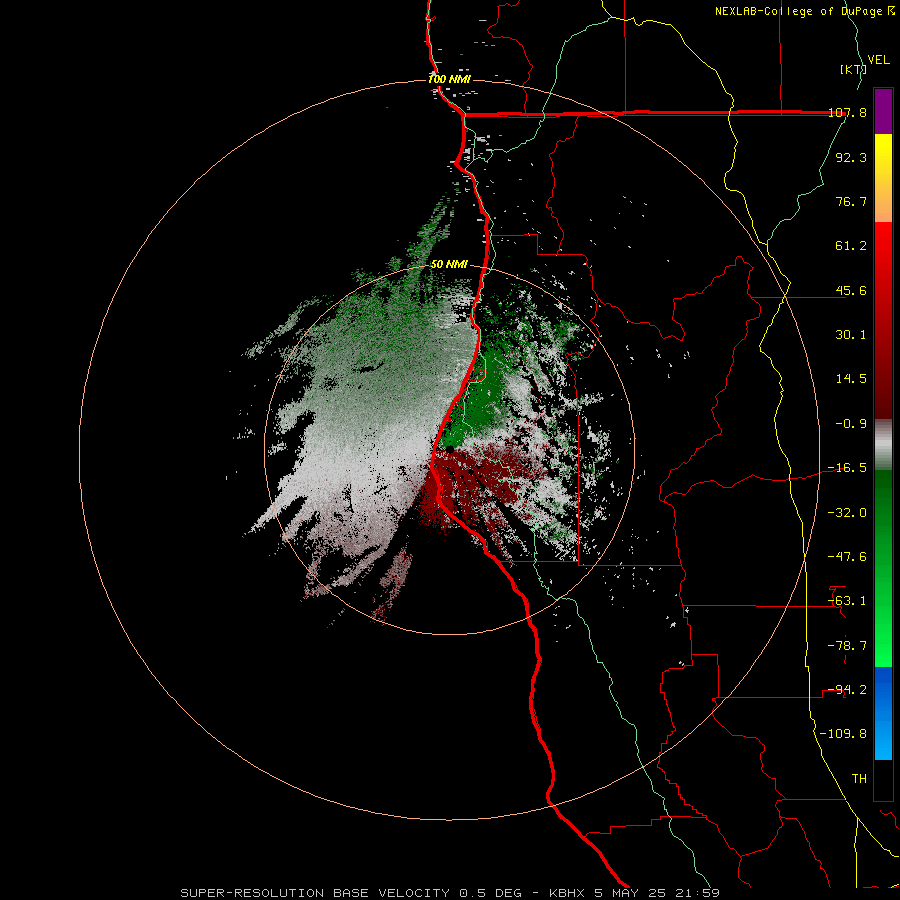Screen dimensions: 900x900
Task: Click the -78.7 velocity scale value
Action: 847,646
